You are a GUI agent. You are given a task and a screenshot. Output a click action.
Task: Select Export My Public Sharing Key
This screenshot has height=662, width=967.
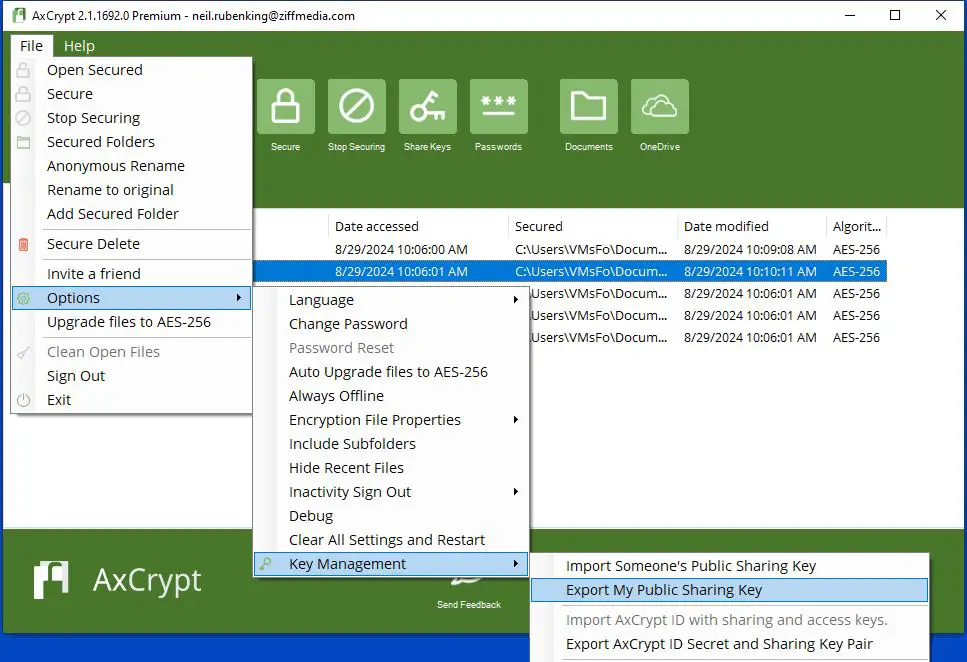coord(730,590)
